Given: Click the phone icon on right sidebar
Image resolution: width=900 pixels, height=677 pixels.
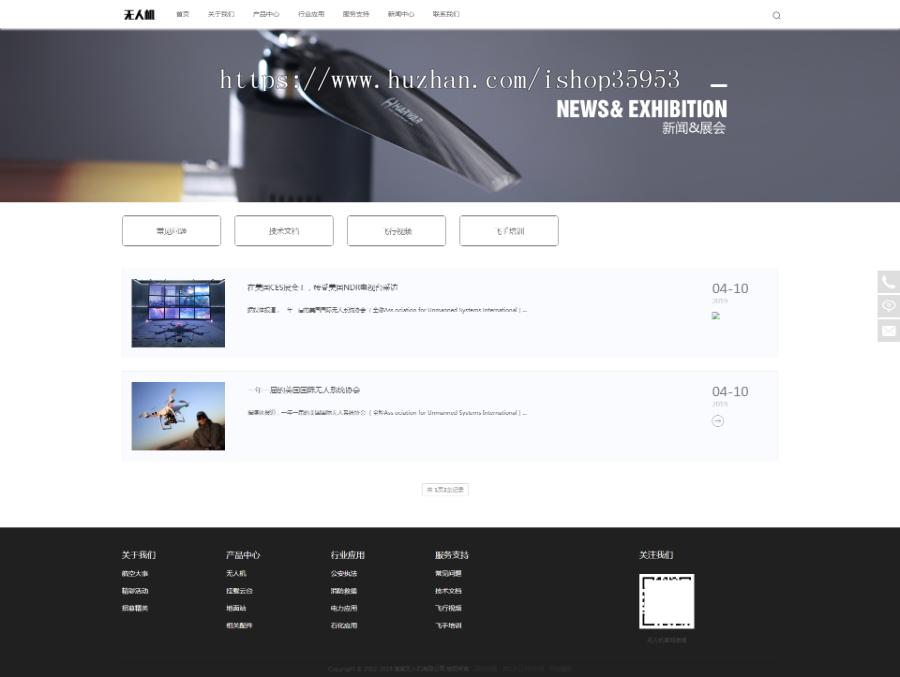Looking at the screenshot, I should [x=889, y=282].
